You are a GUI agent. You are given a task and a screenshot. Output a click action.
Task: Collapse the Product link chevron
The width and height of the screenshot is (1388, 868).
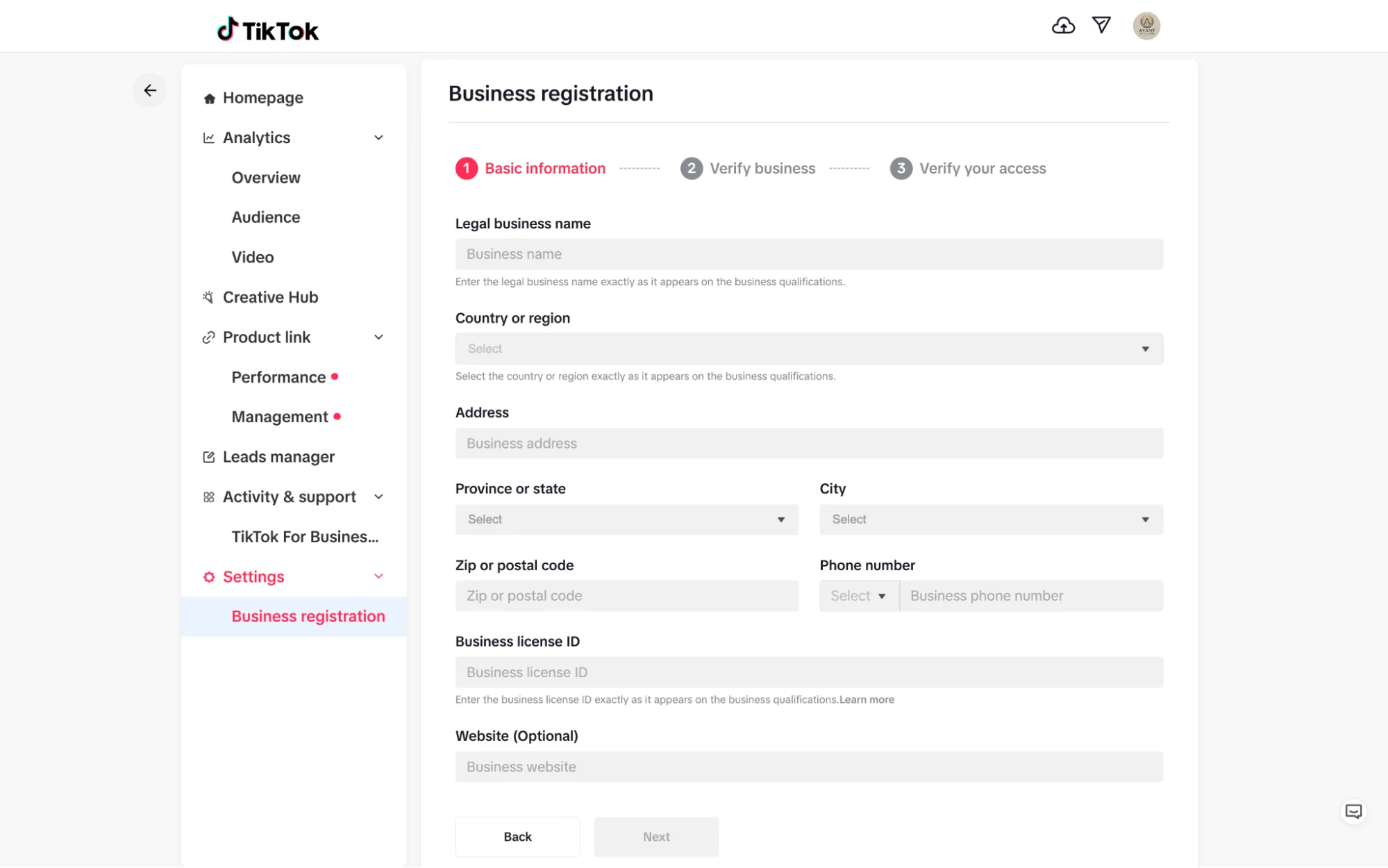(378, 337)
